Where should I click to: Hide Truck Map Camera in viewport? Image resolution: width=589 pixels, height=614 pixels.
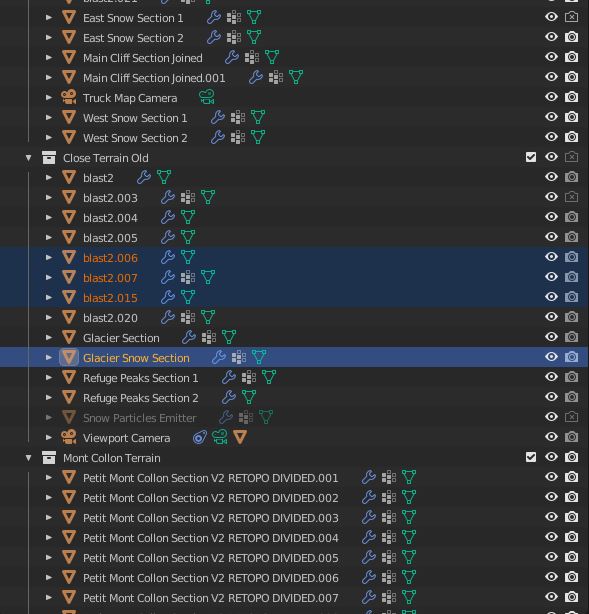[x=551, y=97]
